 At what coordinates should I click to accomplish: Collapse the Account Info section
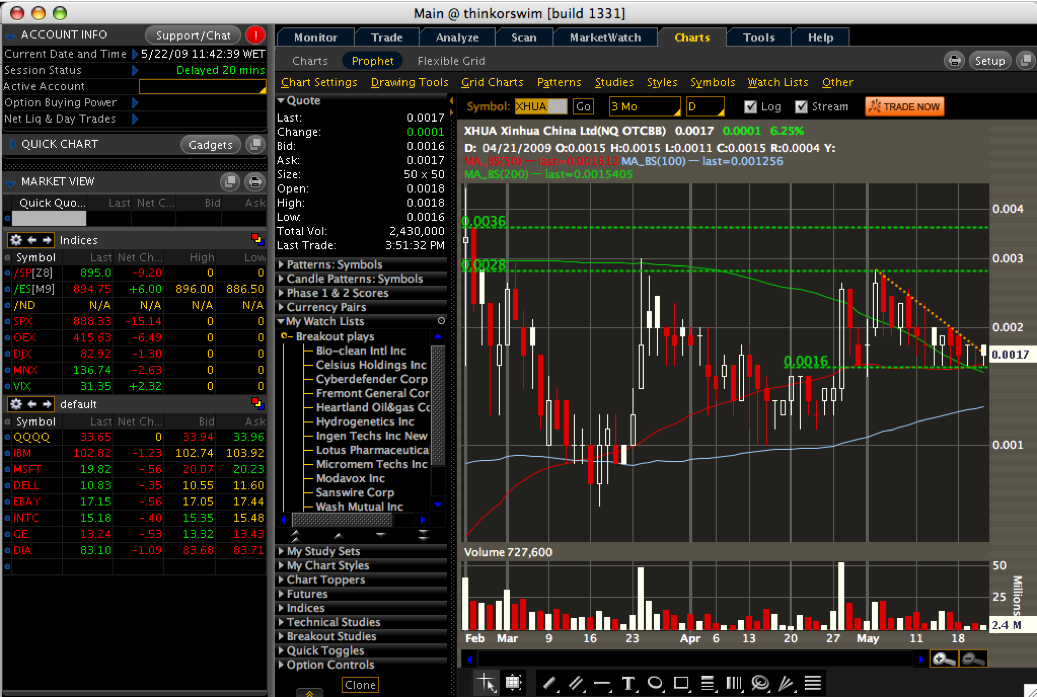click(11, 35)
